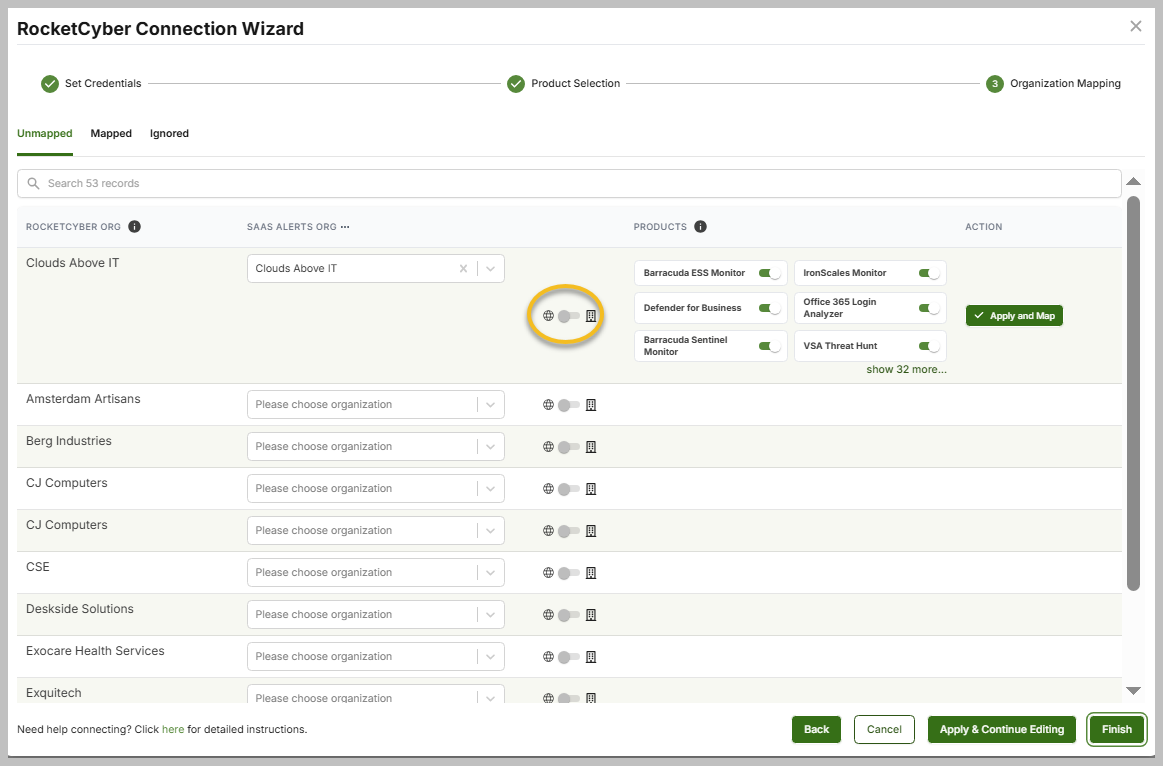Disable the IronScales Monitor product
This screenshot has height=766, width=1163.
point(929,273)
